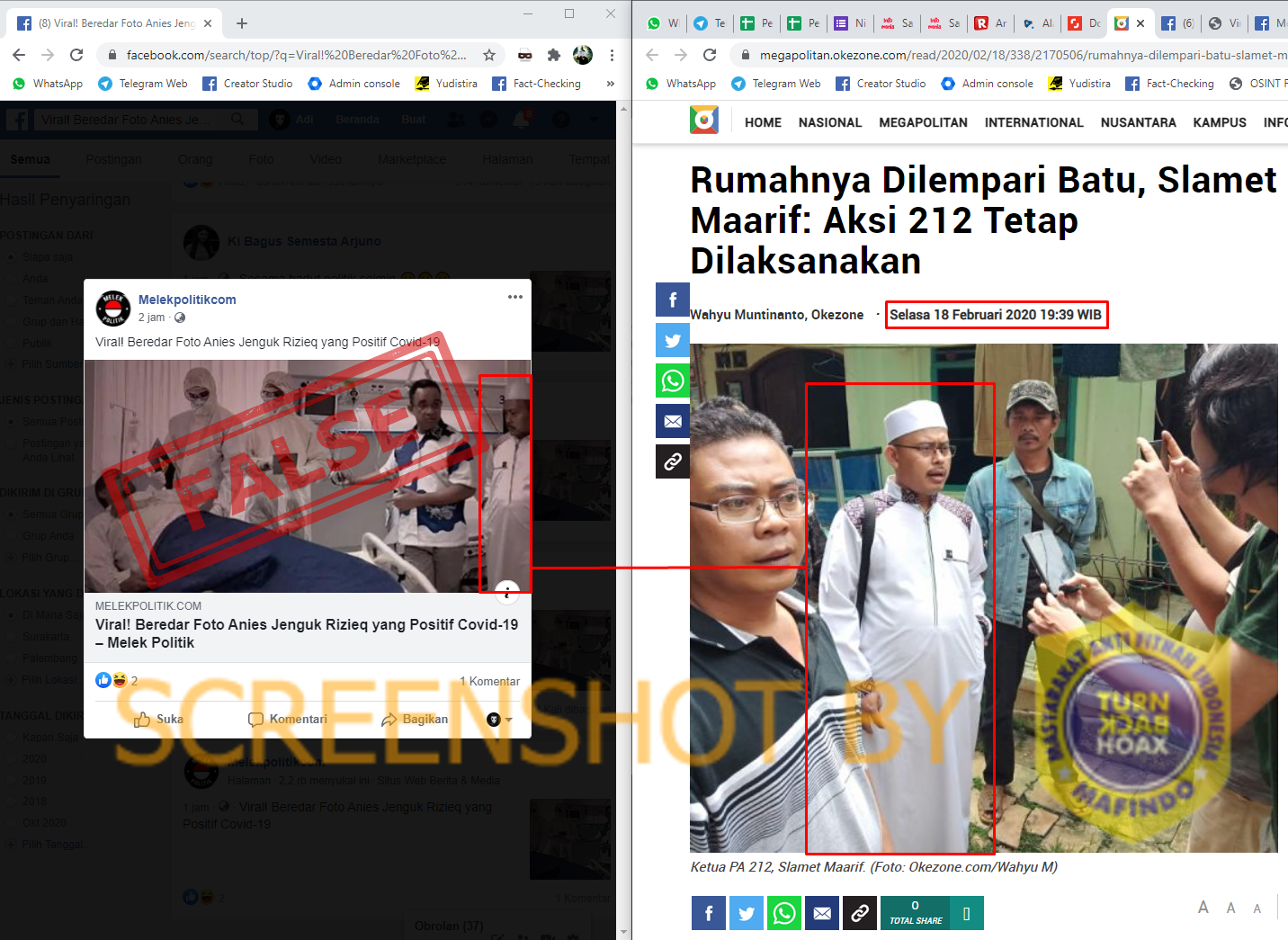Open profile avatar in left browser toolbar
Screen dimensions: 1288x940
tap(583, 55)
